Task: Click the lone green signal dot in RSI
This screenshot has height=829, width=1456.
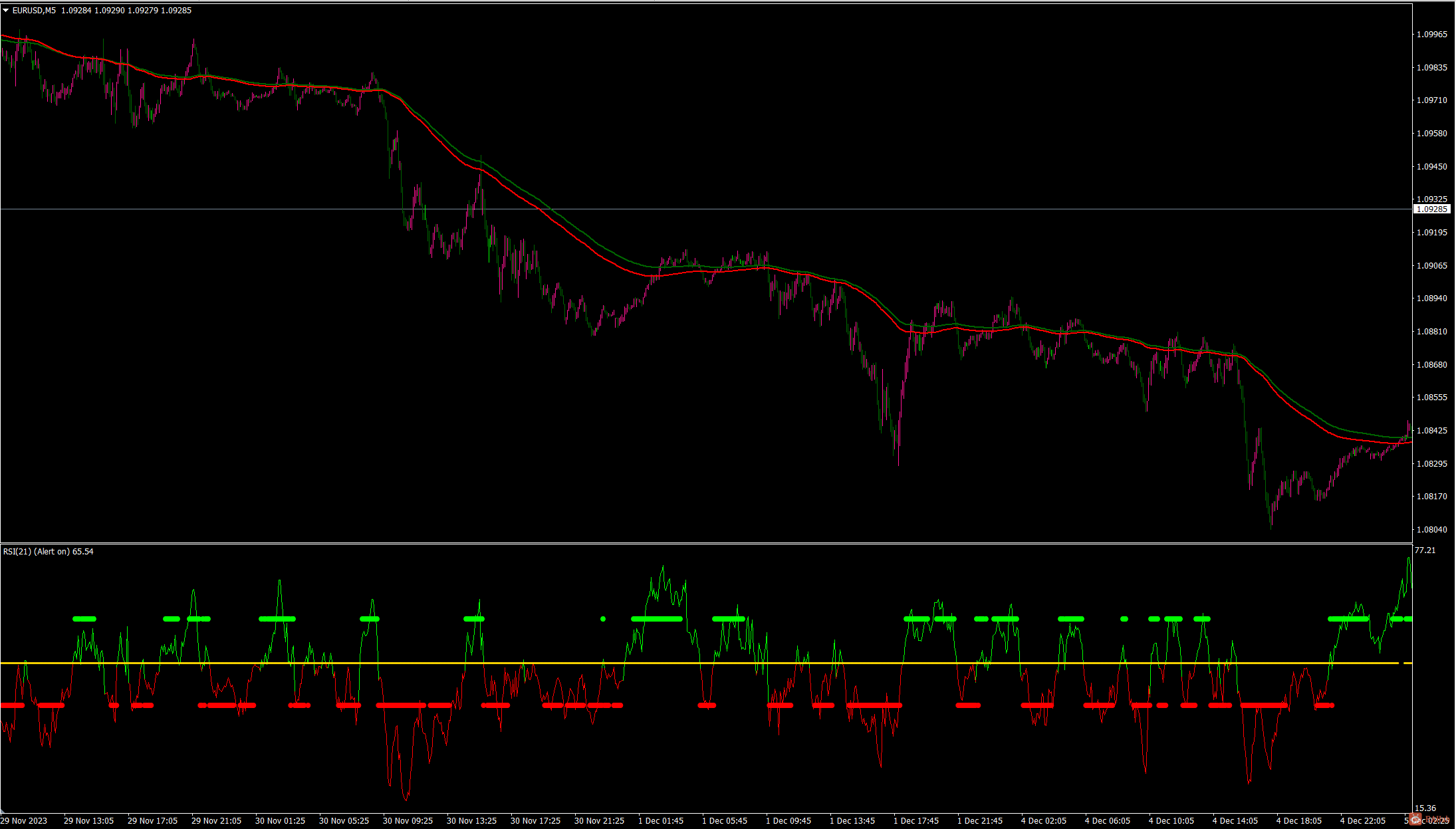Action: (x=603, y=619)
